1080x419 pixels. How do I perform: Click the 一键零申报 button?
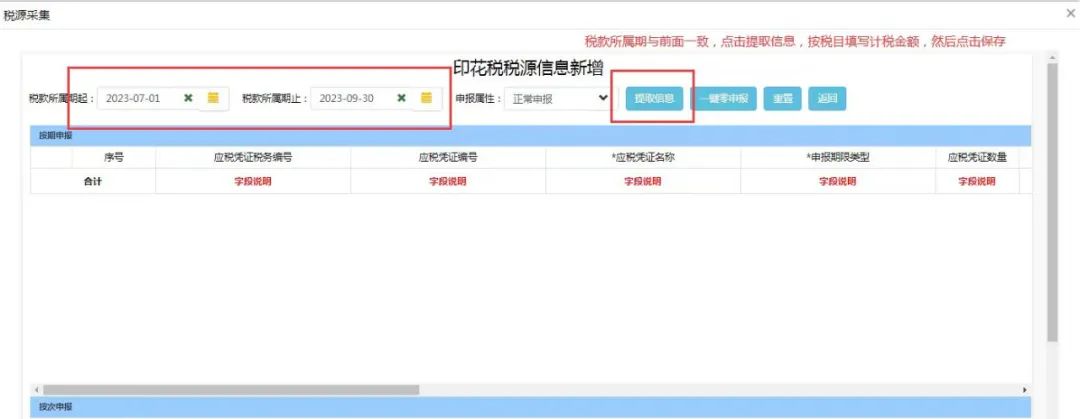point(723,99)
